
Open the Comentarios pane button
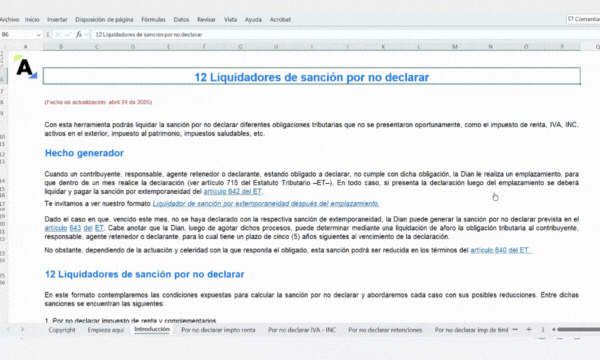pos(584,19)
